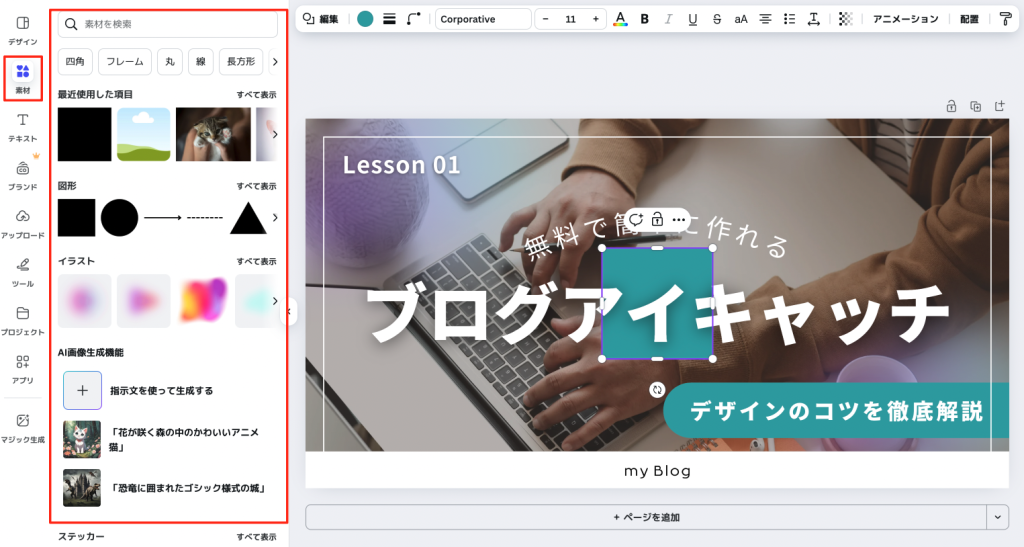
Task: Toggle underline formatting in toolbar
Action: click(693, 19)
